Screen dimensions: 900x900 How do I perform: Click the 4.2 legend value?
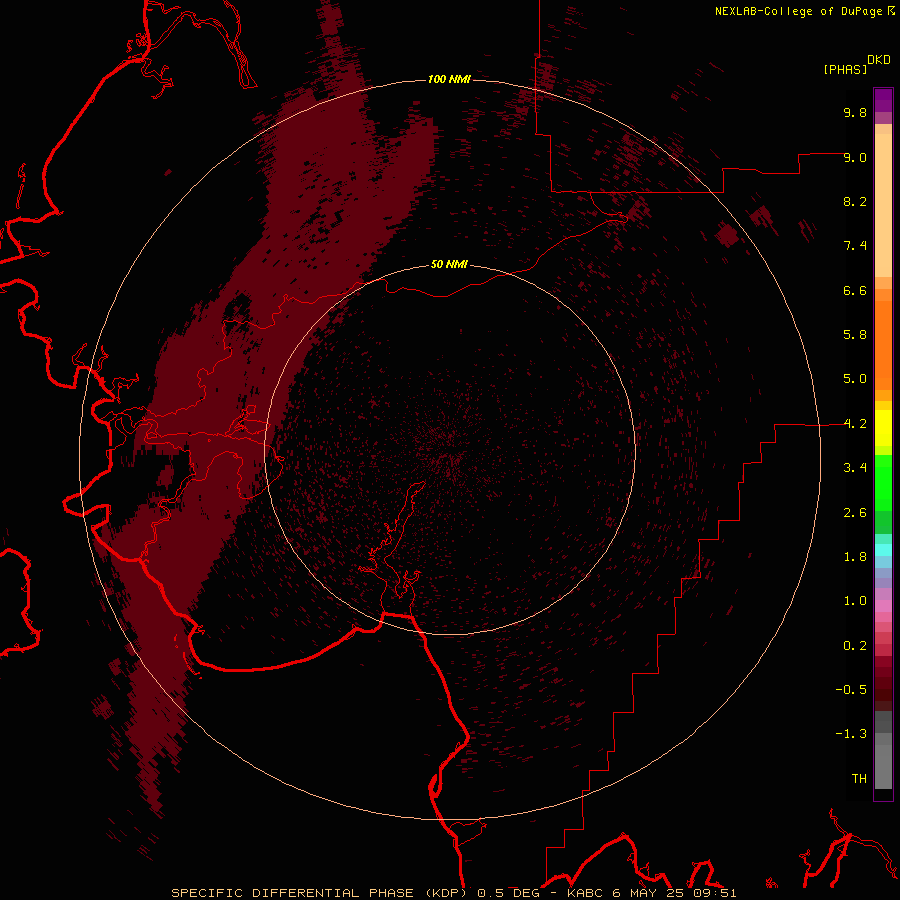point(855,424)
